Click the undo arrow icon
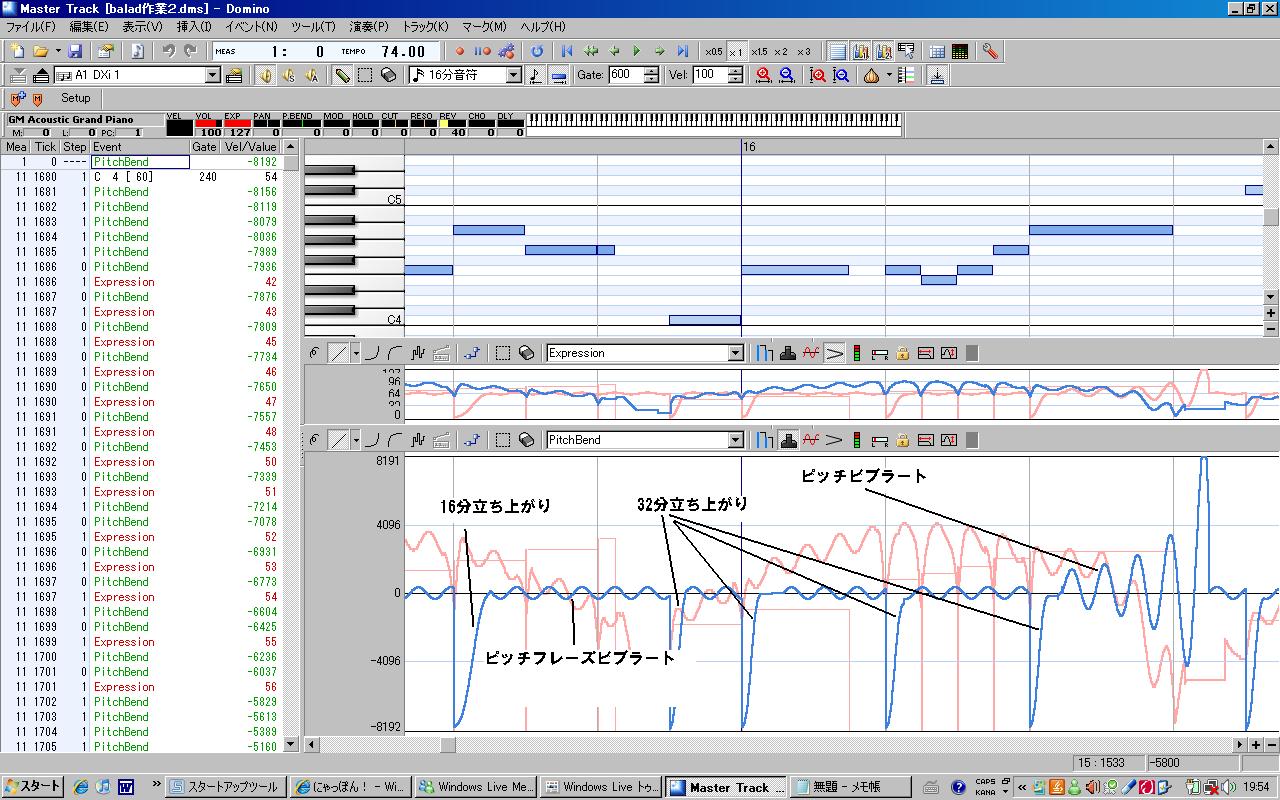Viewport: 1280px width, 800px height. click(168, 51)
